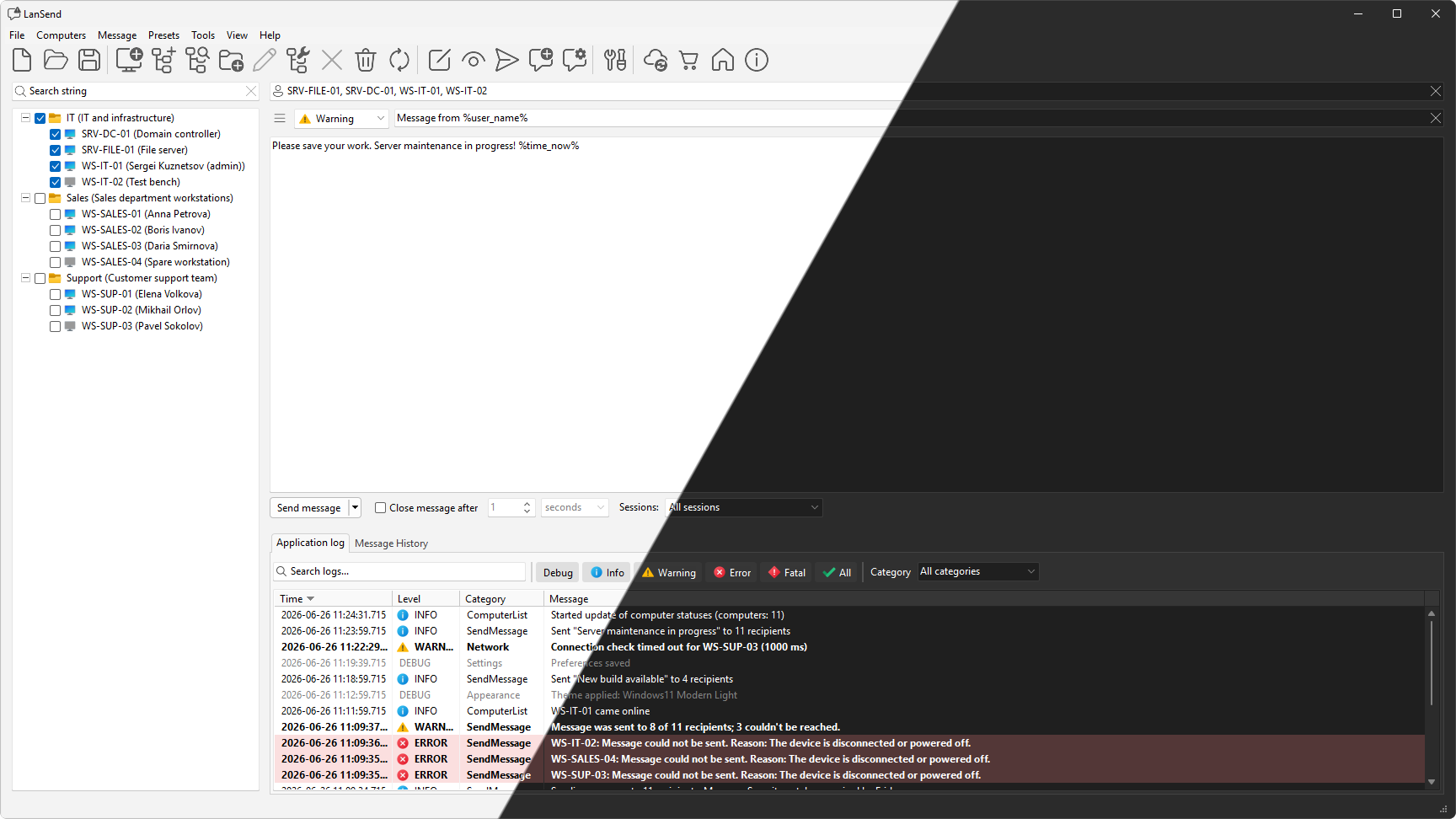The height and width of the screenshot is (819, 1456).
Task: Send message using paper plane icon
Action: 507,60
